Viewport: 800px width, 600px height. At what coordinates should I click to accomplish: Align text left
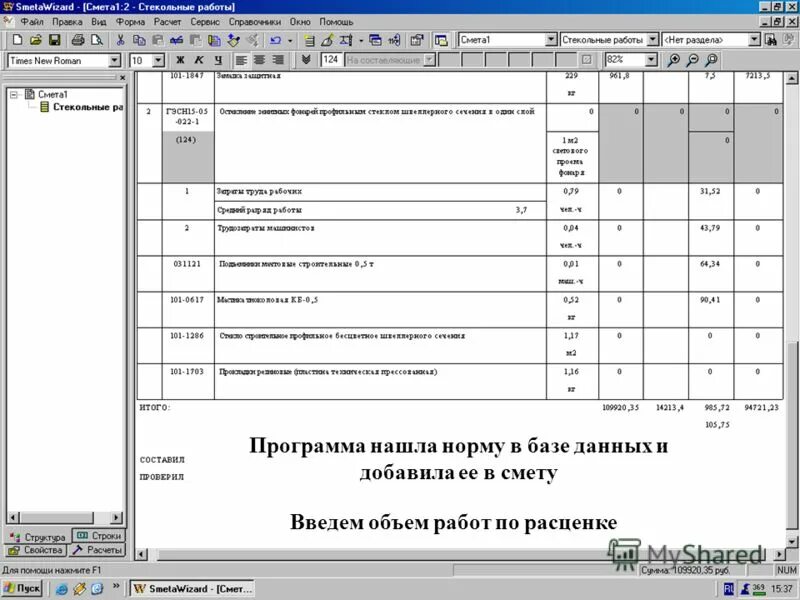pyautogui.click(x=241, y=60)
